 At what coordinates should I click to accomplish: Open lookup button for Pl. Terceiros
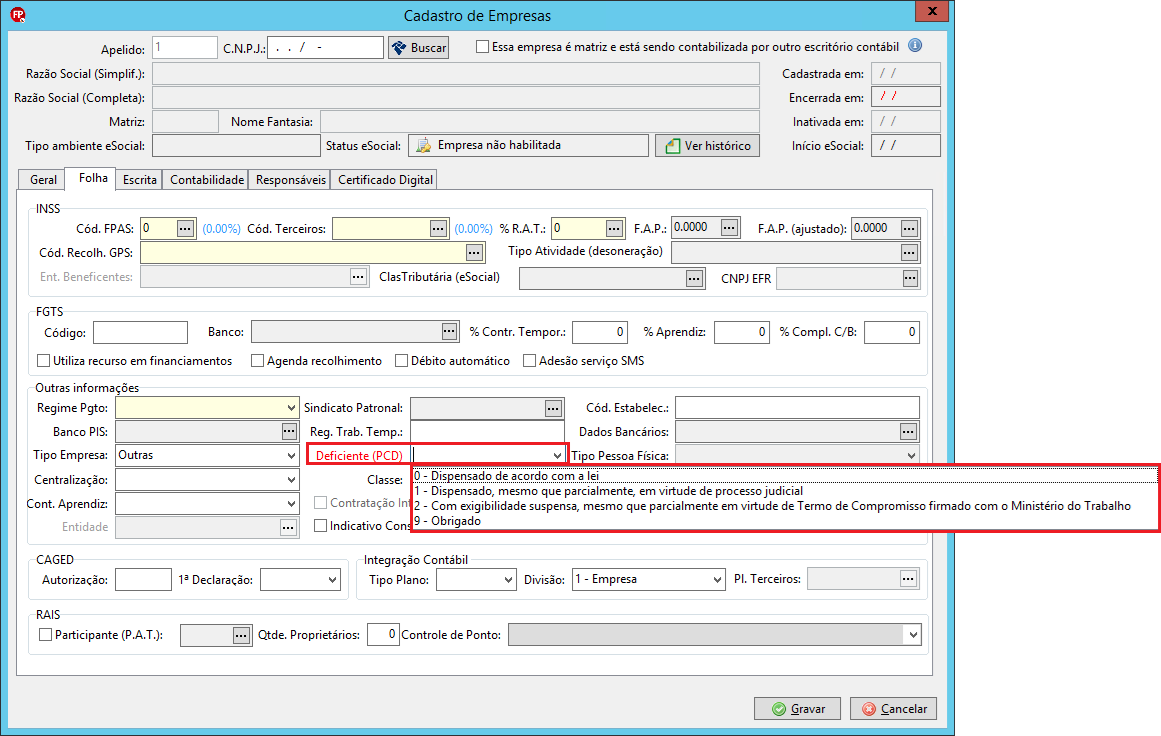[909, 579]
